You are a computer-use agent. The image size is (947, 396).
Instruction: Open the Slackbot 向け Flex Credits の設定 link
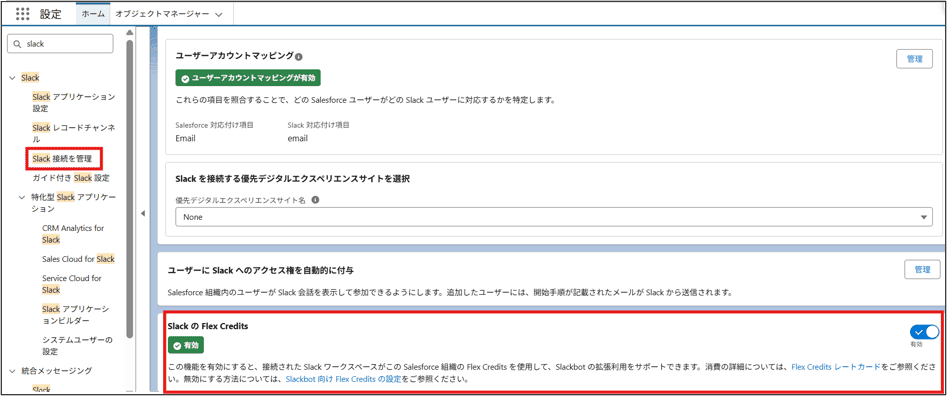coord(343,380)
